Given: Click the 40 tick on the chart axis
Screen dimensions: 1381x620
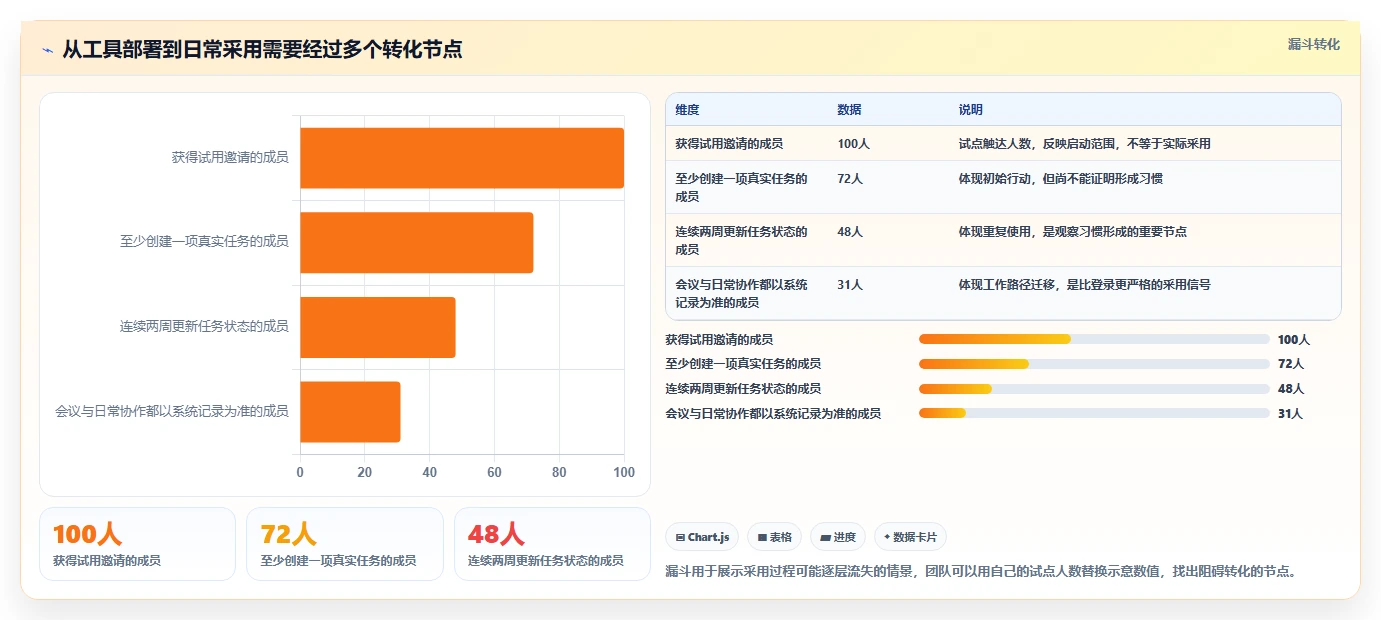Looking at the screenshot, I should click(x=430, y=472).
